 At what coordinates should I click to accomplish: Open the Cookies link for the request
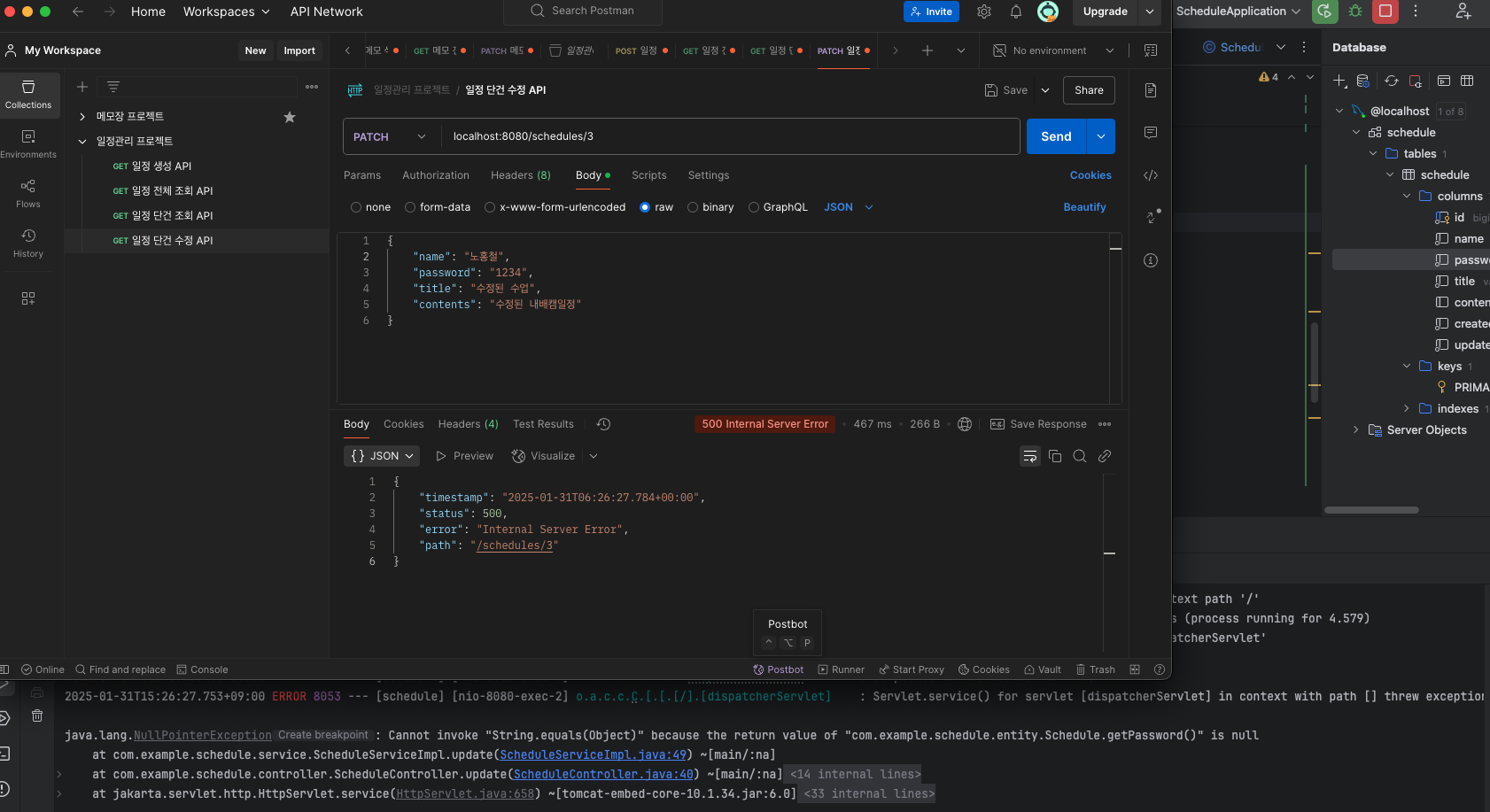click(x=1090, y=175)
